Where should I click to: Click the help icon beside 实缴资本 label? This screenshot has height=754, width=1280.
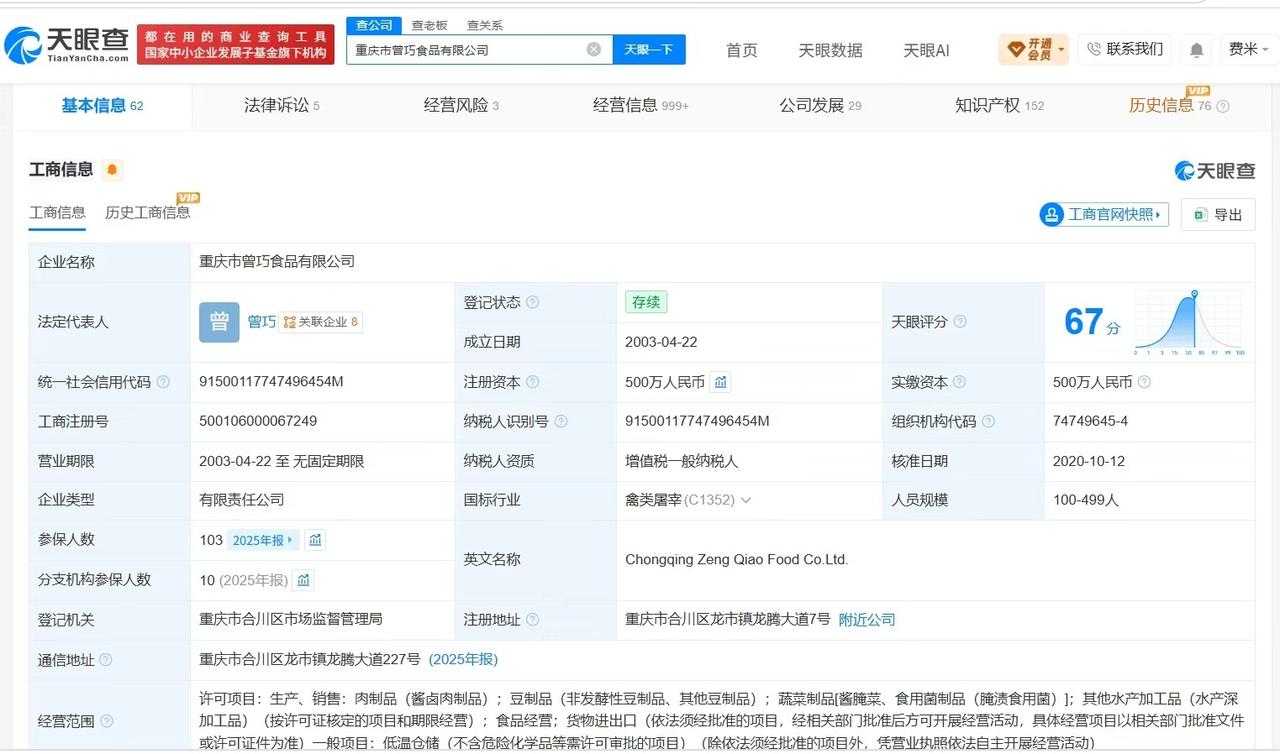click(x=960, y=382)
